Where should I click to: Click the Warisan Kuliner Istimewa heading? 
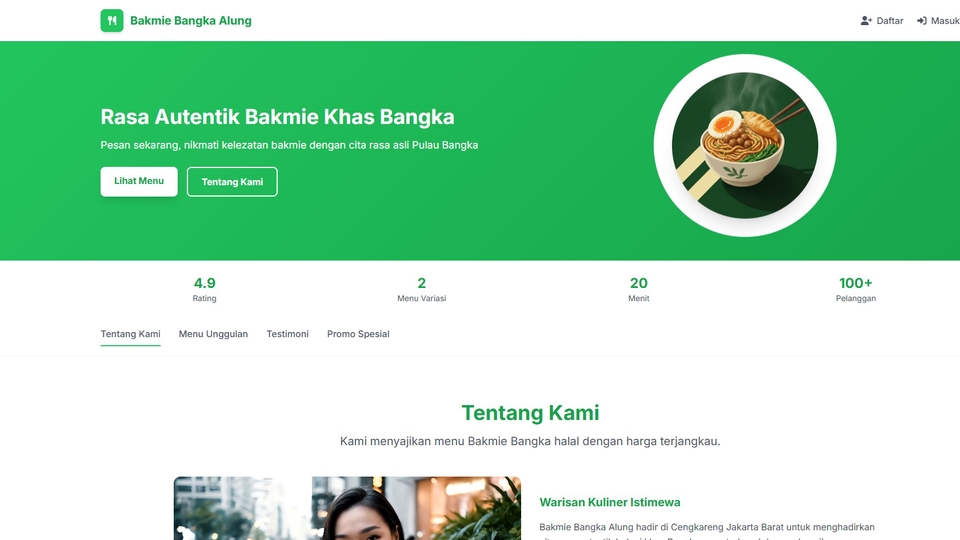point(610,503)
